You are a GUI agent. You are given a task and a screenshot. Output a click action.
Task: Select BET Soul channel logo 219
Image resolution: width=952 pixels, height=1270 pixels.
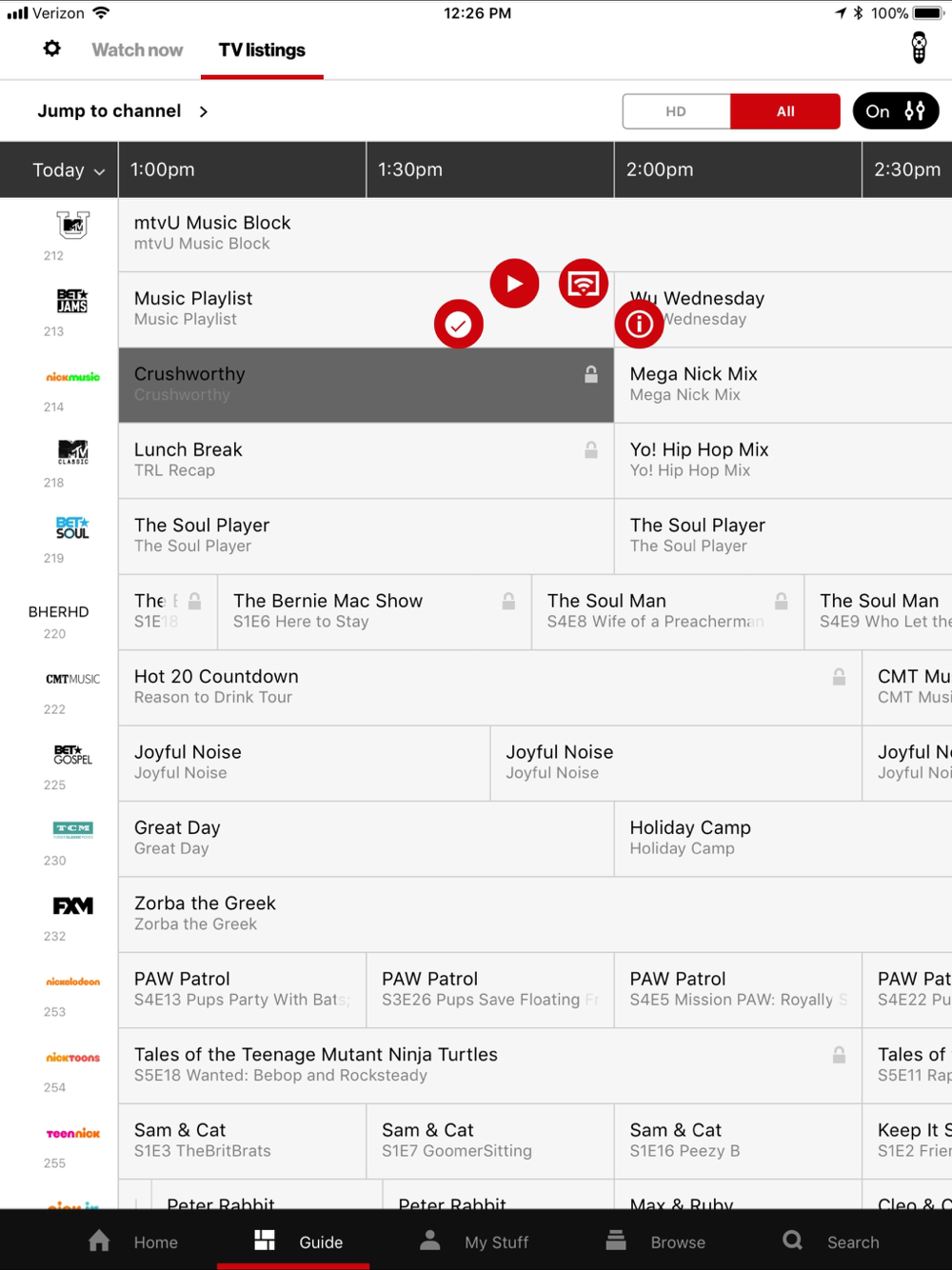(72, 527)
